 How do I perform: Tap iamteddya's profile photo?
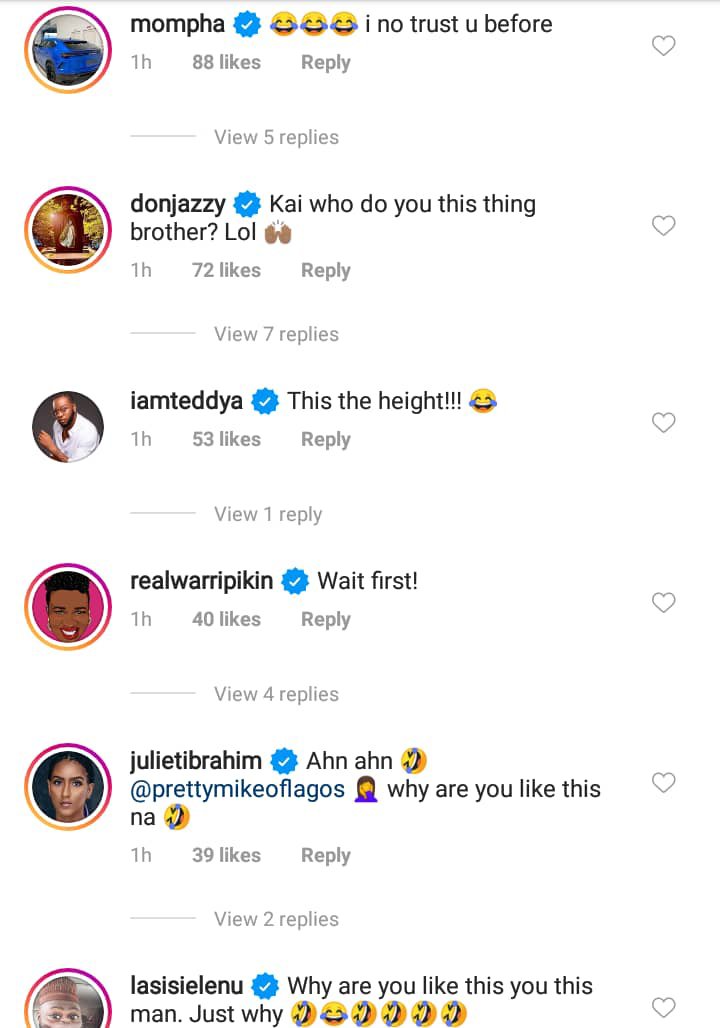pos(67,426)
